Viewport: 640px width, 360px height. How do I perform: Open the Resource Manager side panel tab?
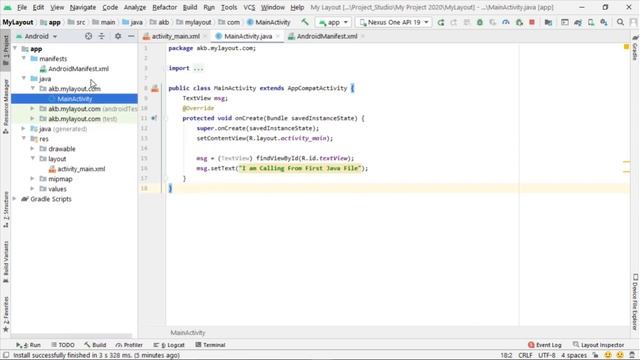tap(5, 107)
